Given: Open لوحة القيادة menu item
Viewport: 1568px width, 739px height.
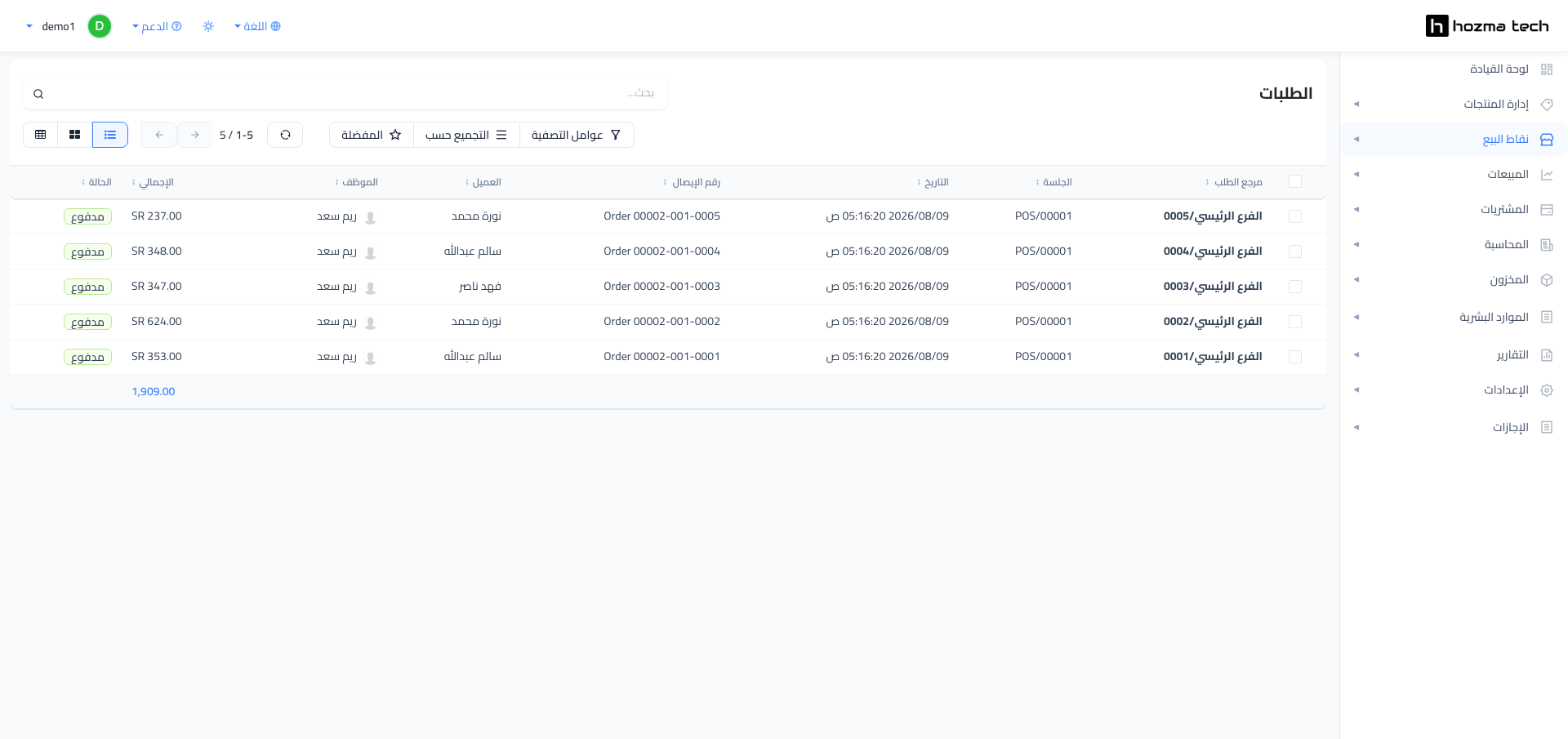Looking at the screenshot, I should tap(1454, 69).
